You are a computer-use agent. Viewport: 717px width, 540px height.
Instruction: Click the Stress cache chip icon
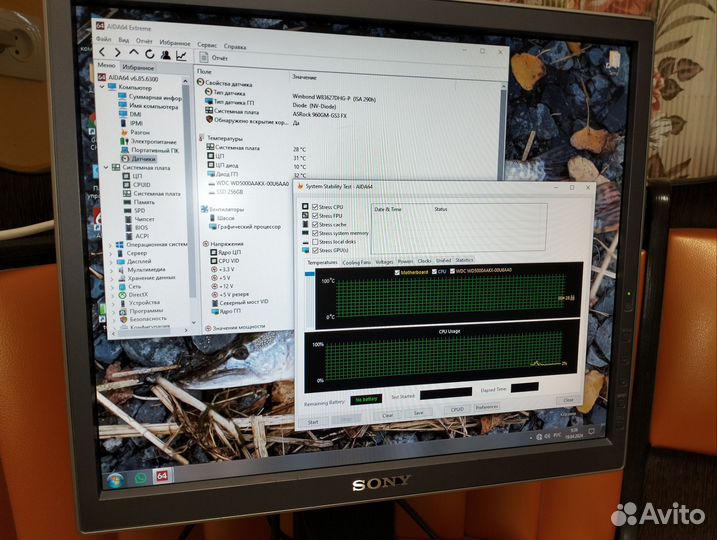305,224
